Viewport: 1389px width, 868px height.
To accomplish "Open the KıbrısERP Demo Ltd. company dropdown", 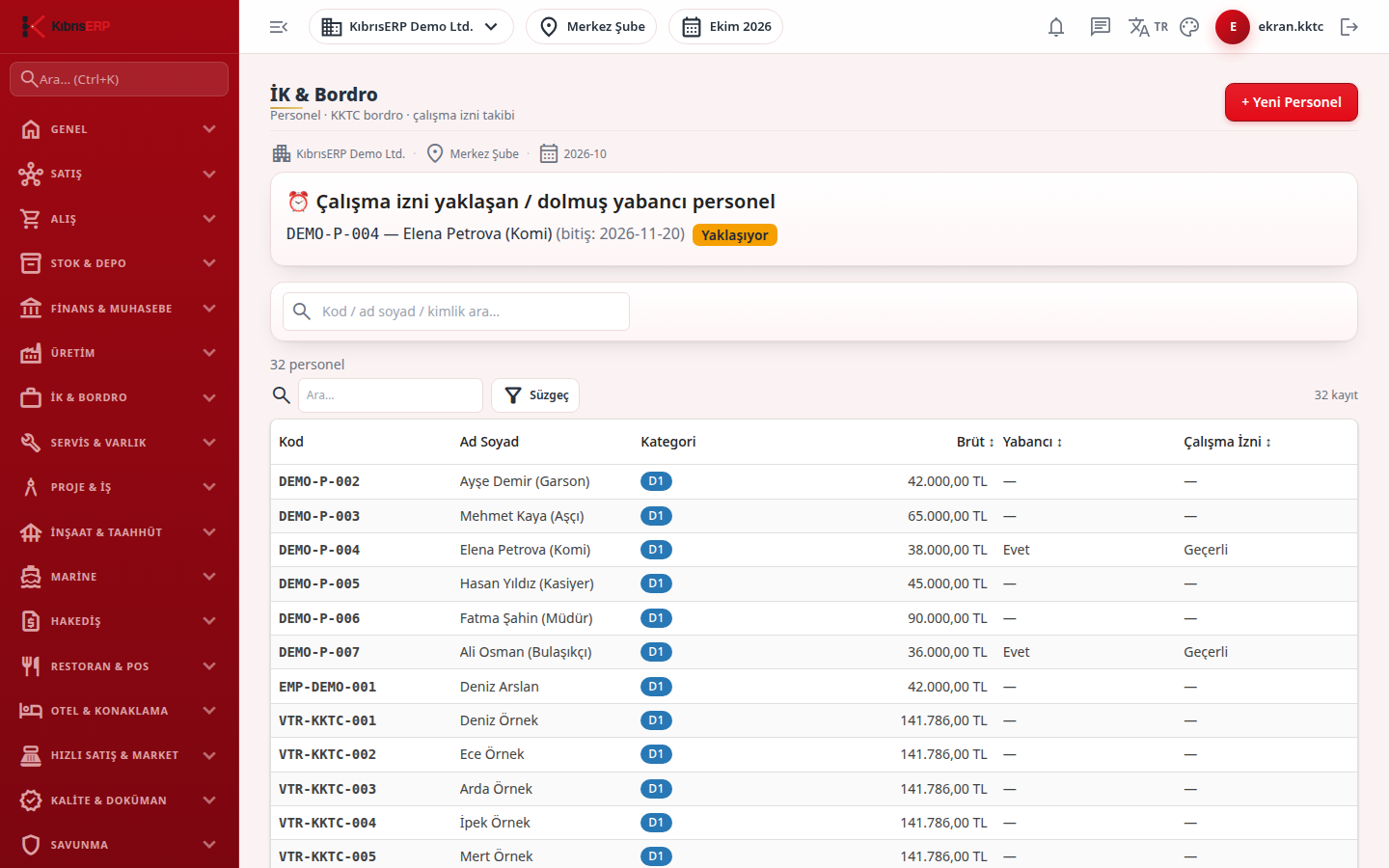I will (x=411, y=27).
